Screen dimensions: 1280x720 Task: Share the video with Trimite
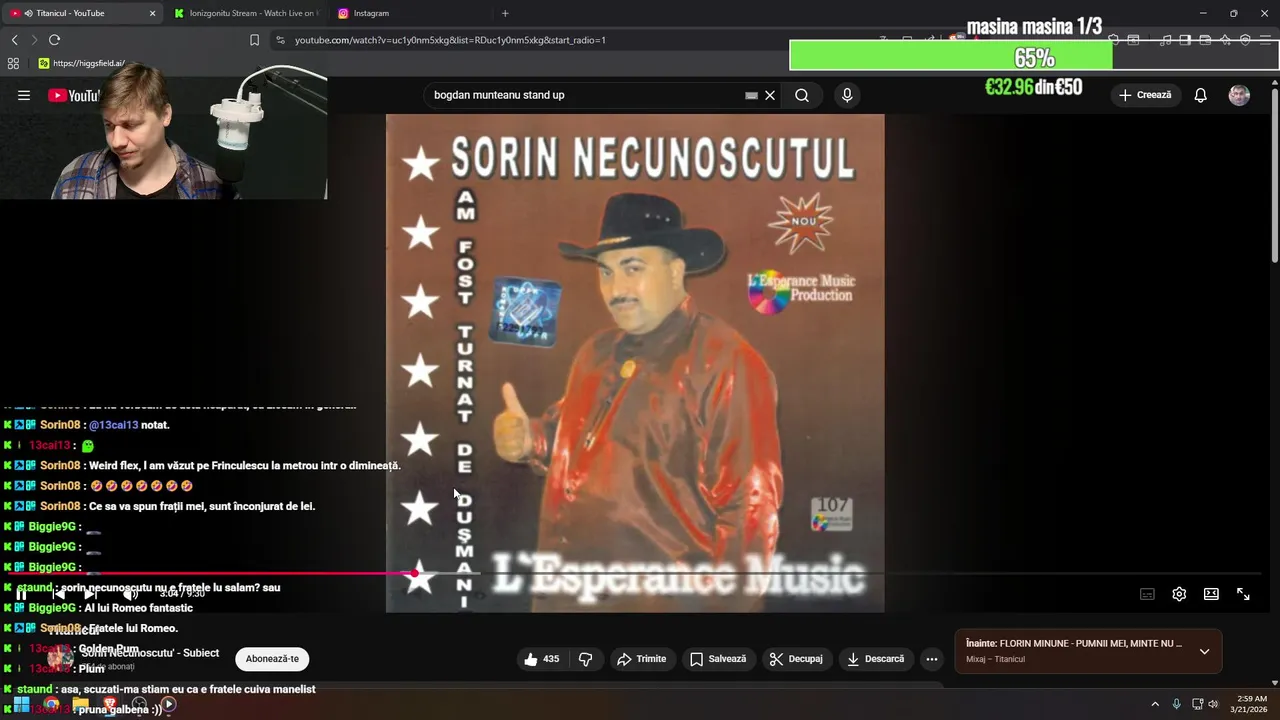click(641, 659)
